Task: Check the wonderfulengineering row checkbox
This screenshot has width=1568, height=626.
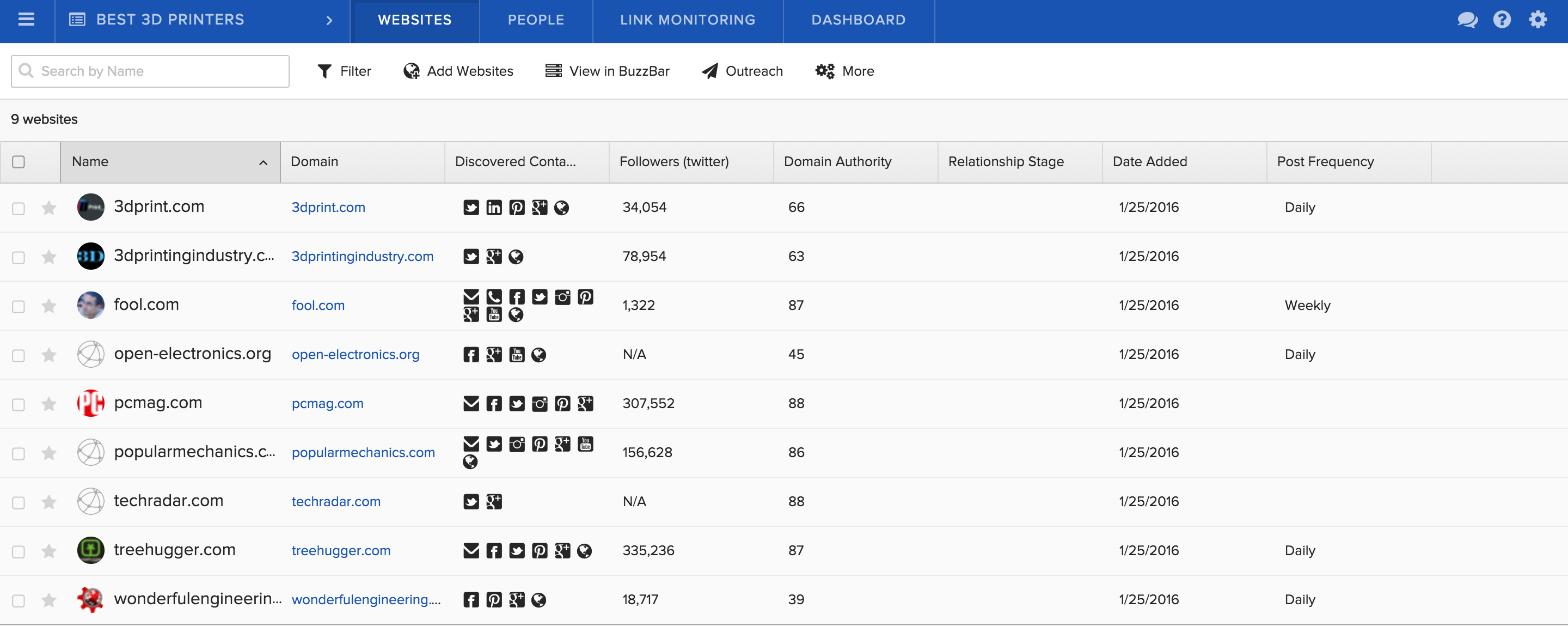Action: (19, 600)
